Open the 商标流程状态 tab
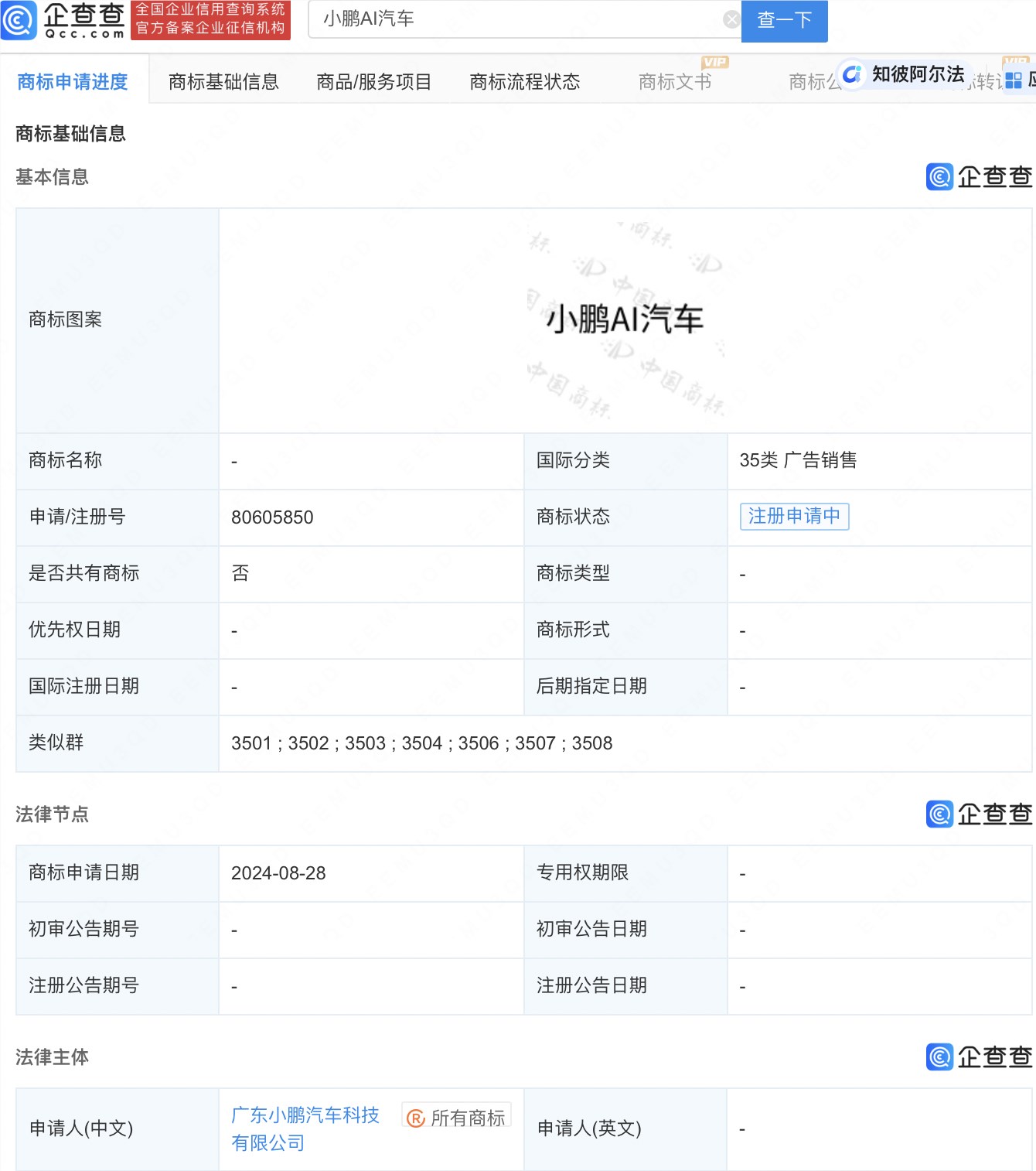Image resolution: width=1036 pixels, height=1171 pixels. point(525,80)
